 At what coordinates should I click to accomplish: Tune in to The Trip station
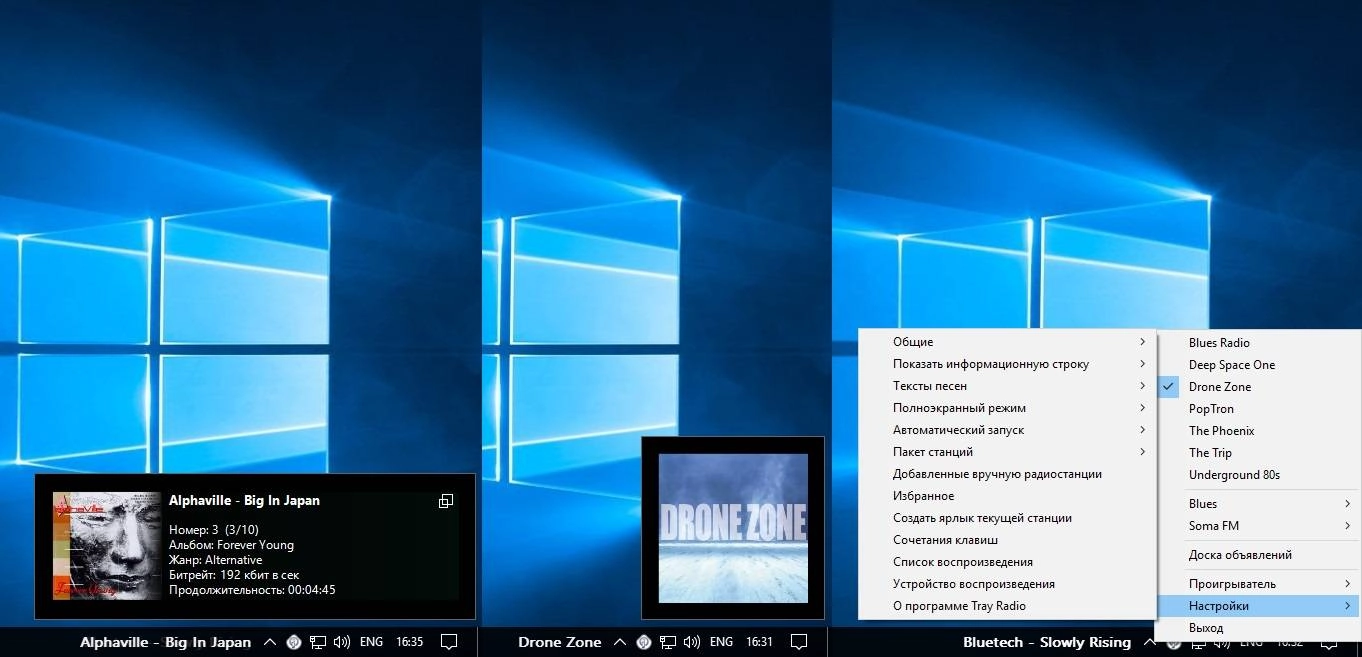(1259, 453)
